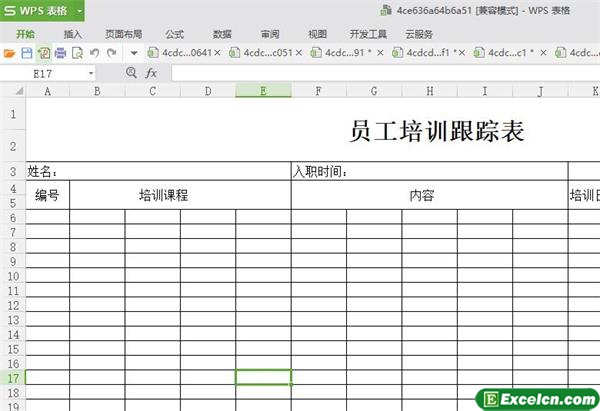This screenshot has width=600, height=411.
Task: Expand the Name Box dropdown showing E17
Action: [x=91, y=73]
